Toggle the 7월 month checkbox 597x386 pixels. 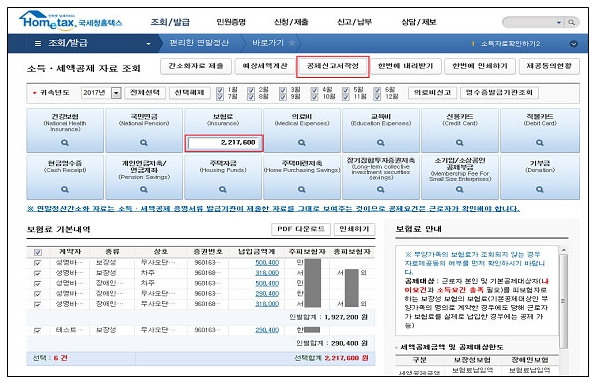(x=220, y=97)
